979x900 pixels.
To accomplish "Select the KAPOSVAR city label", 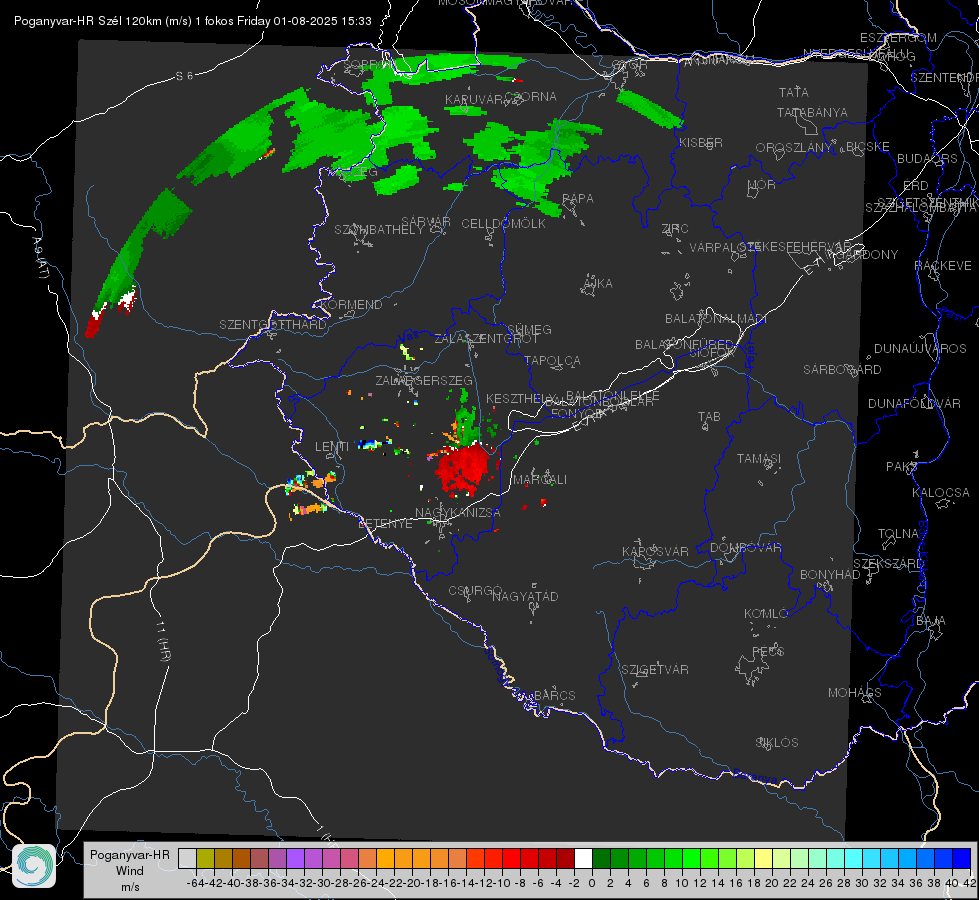I will coord(655,551).
